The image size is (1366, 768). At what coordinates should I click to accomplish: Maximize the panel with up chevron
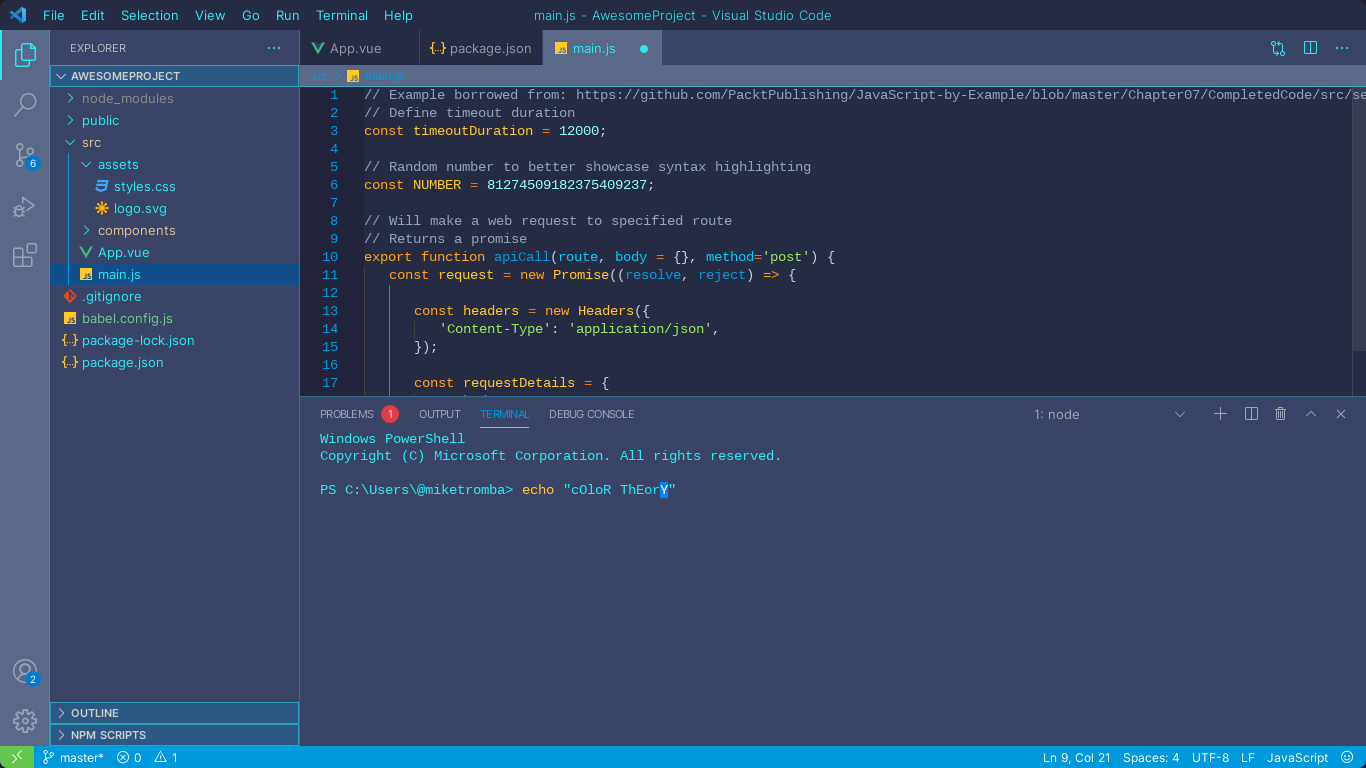click(x=1311, y=414)
